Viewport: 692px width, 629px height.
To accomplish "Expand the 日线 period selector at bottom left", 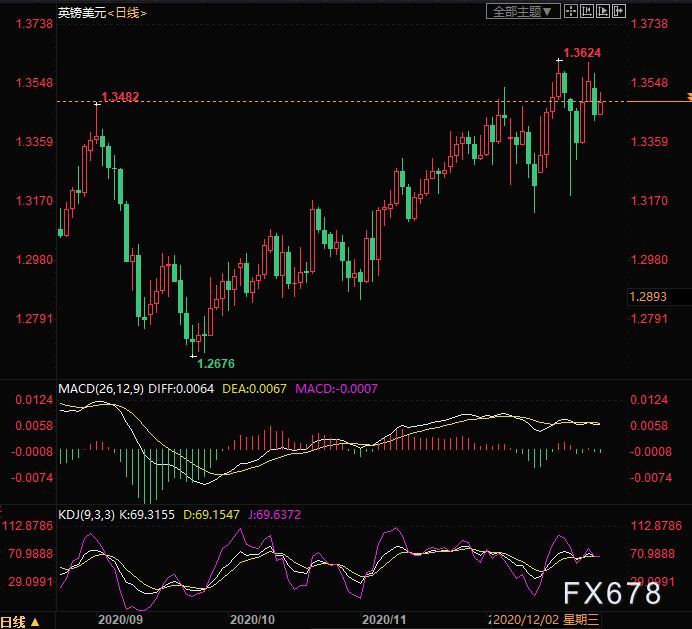I will (x=22, y=620).
